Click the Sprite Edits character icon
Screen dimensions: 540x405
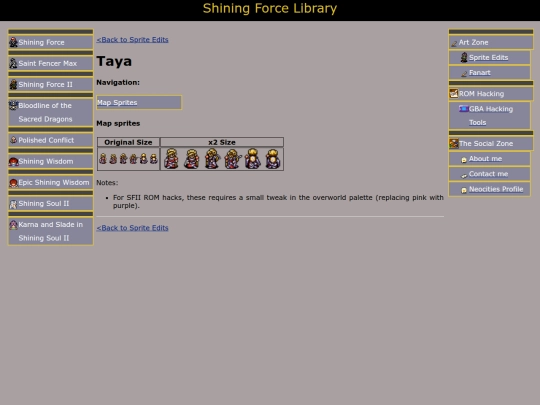[x=464, y=57]
